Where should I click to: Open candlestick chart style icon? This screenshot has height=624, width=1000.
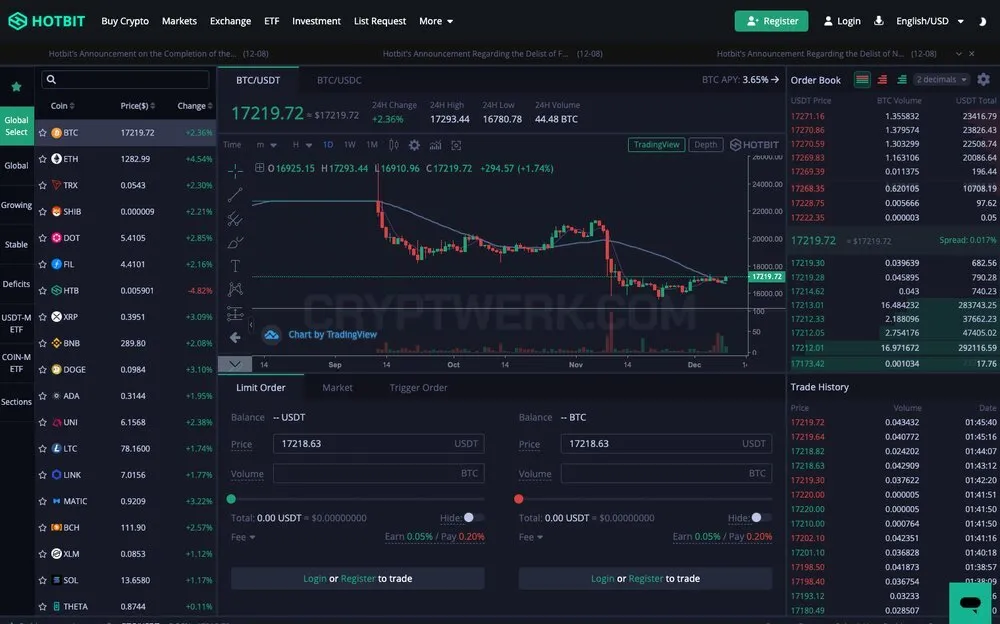click(394, 145)
